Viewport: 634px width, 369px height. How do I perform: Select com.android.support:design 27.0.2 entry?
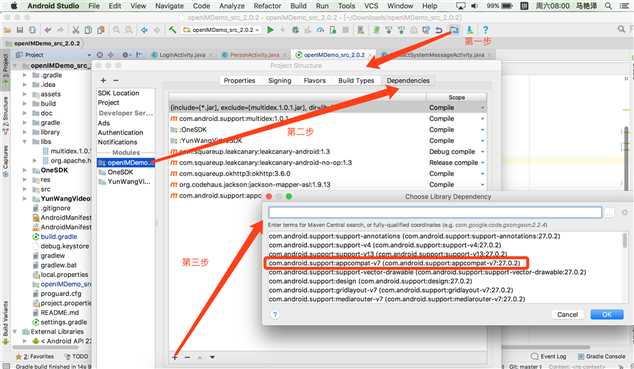[x=370, y=281]
